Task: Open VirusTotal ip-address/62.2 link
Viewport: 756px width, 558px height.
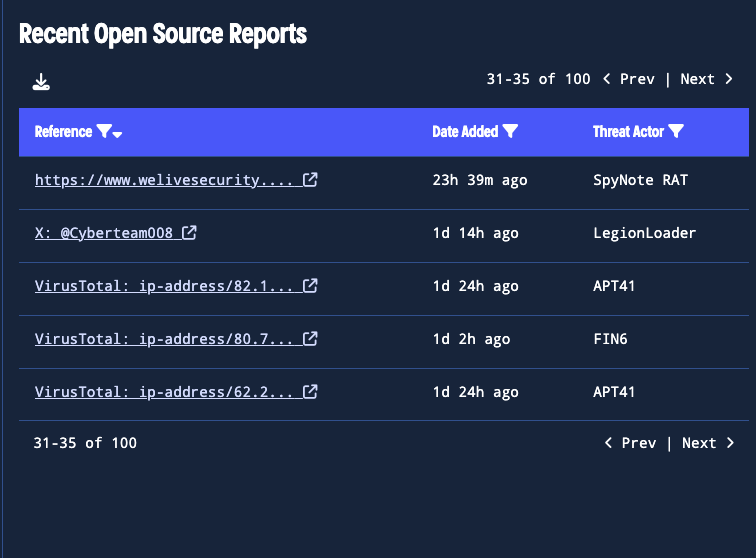Action: 164,392
